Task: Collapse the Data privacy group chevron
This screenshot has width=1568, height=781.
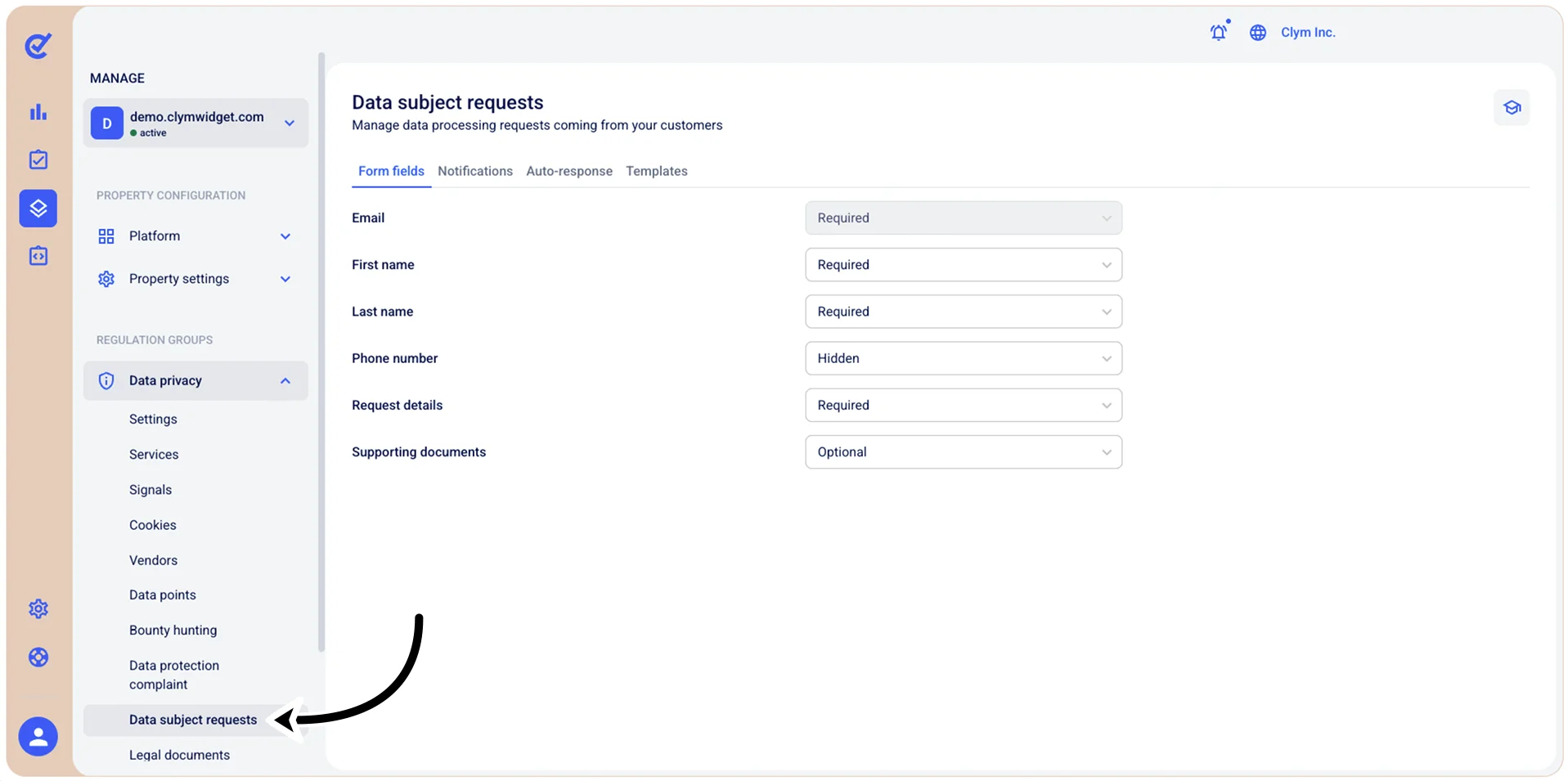Action: coord(285,380)
